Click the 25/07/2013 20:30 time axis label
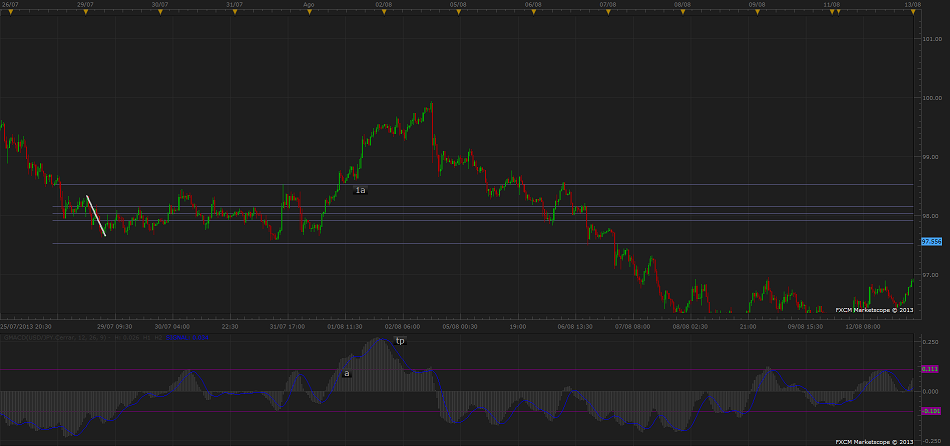Screen dimensions: 950x446 tap(27, 326)
